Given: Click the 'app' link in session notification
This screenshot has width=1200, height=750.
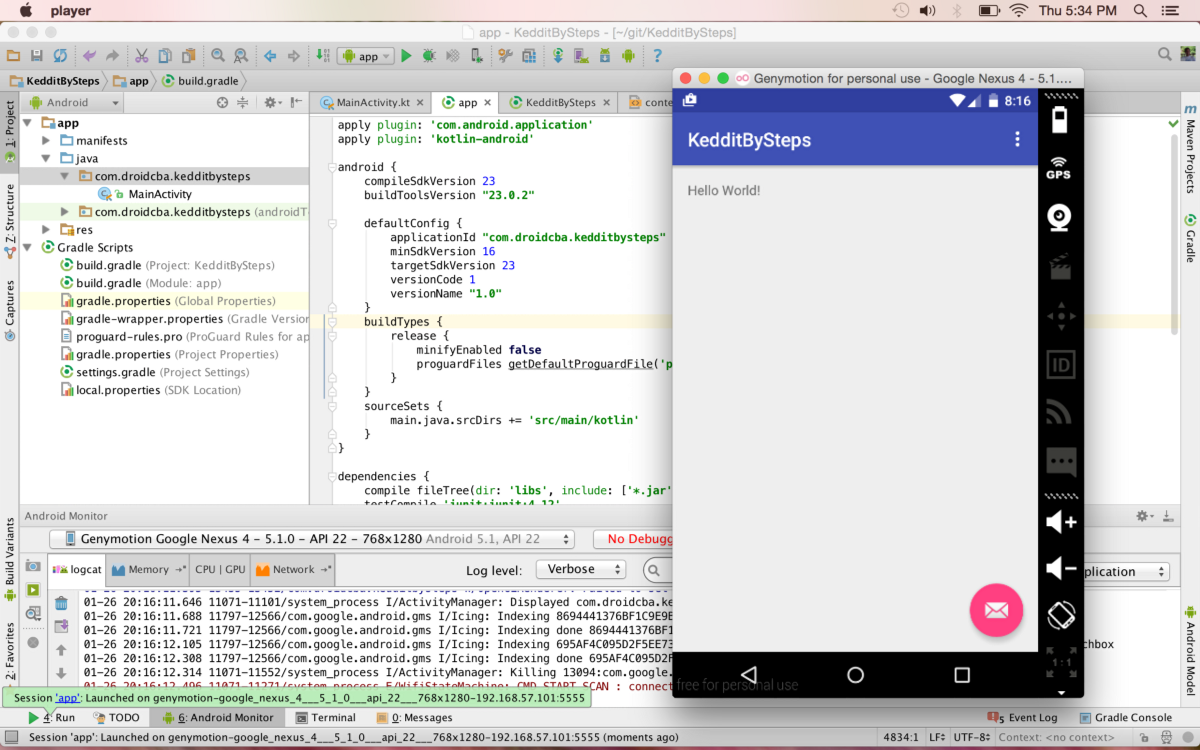Looking at the screenshot, I should click(68, 697).
